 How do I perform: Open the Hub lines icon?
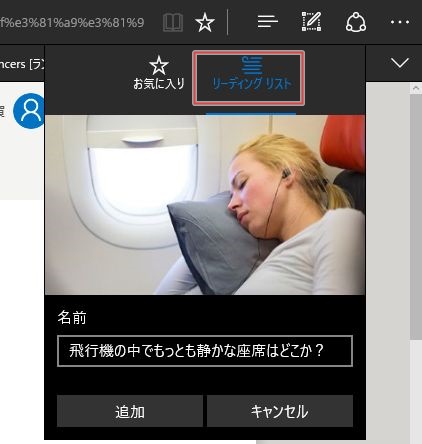coord(267,22)
